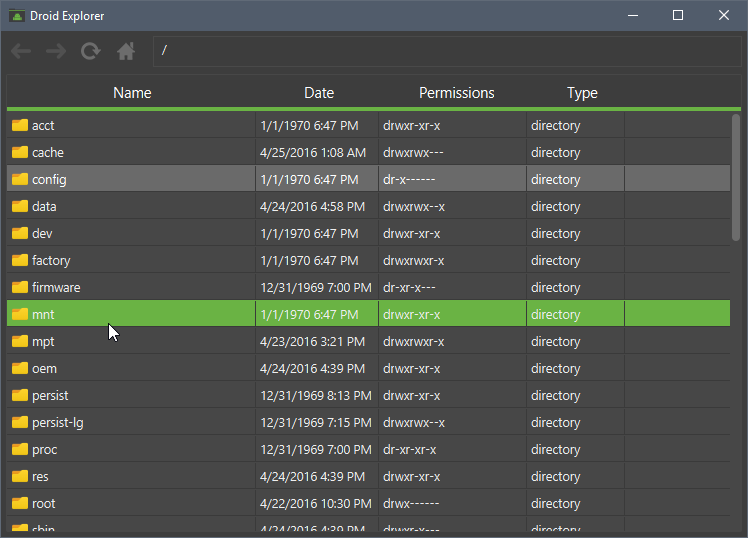
Task: Select the persist-lg directory name
Action: (58, 423)
